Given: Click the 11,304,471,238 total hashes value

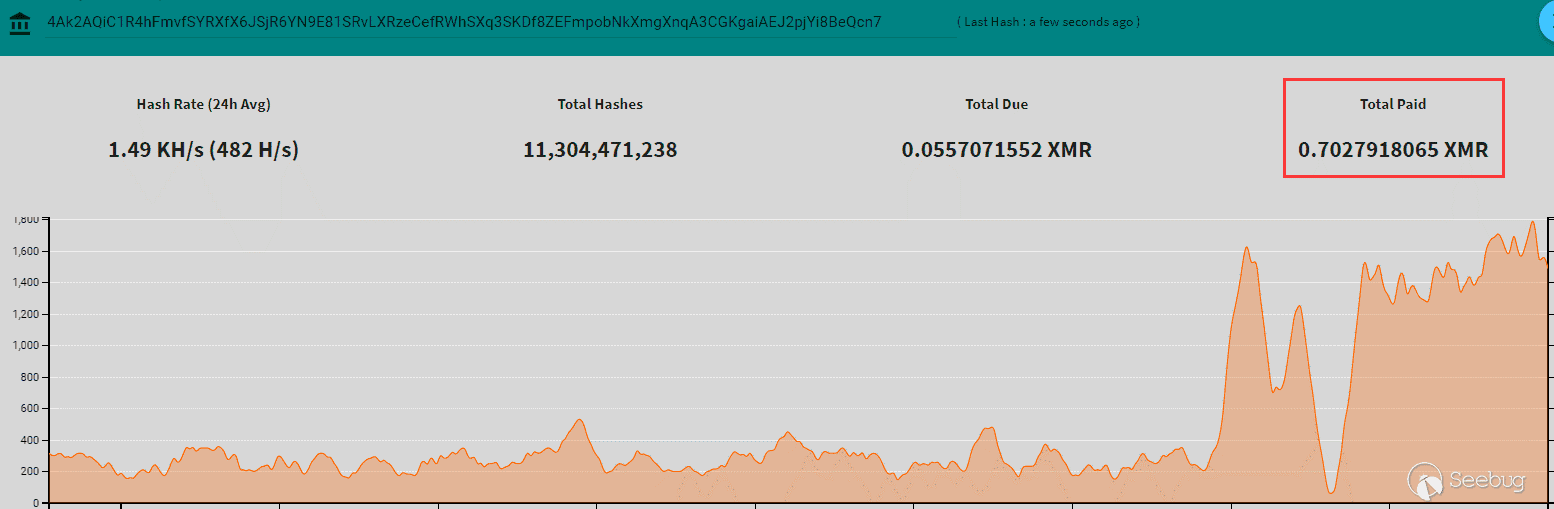Looking at the screenshot, I should [x=600, y=150].
